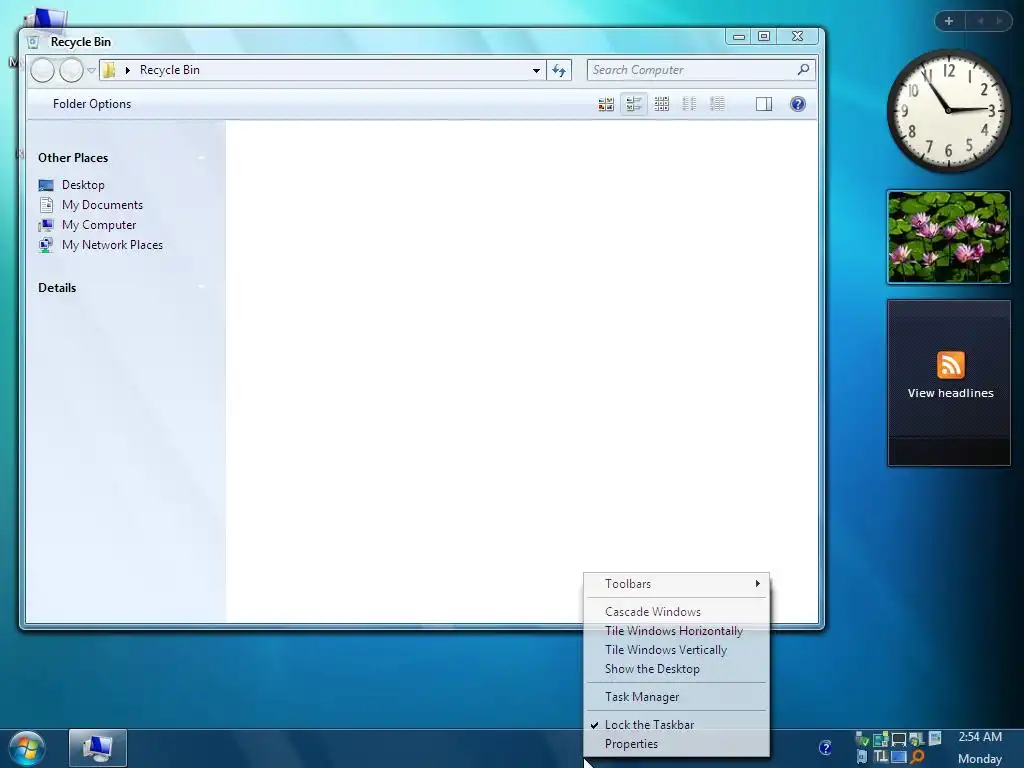Switch to Details view toolbar icon
1024x768 pixels.
coord(717,104)
